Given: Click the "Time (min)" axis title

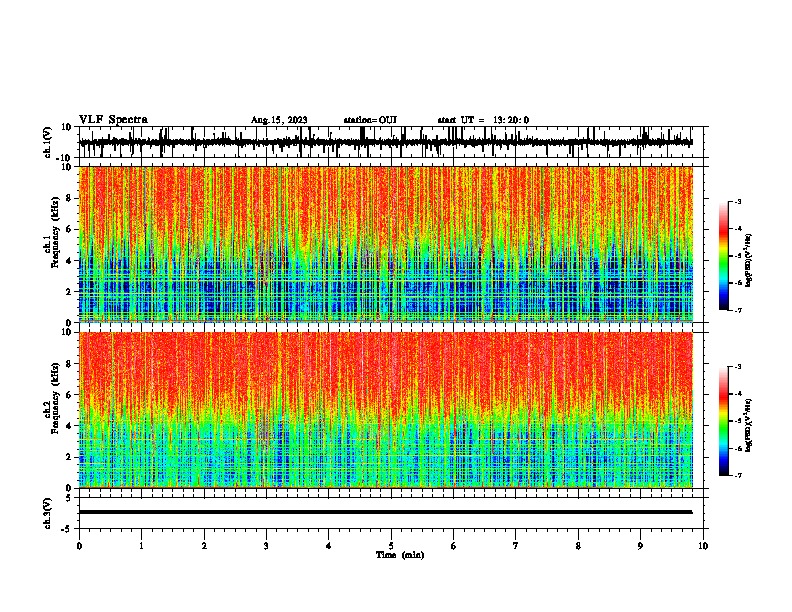Looking at the screenshot, I should tap(400, 555).
